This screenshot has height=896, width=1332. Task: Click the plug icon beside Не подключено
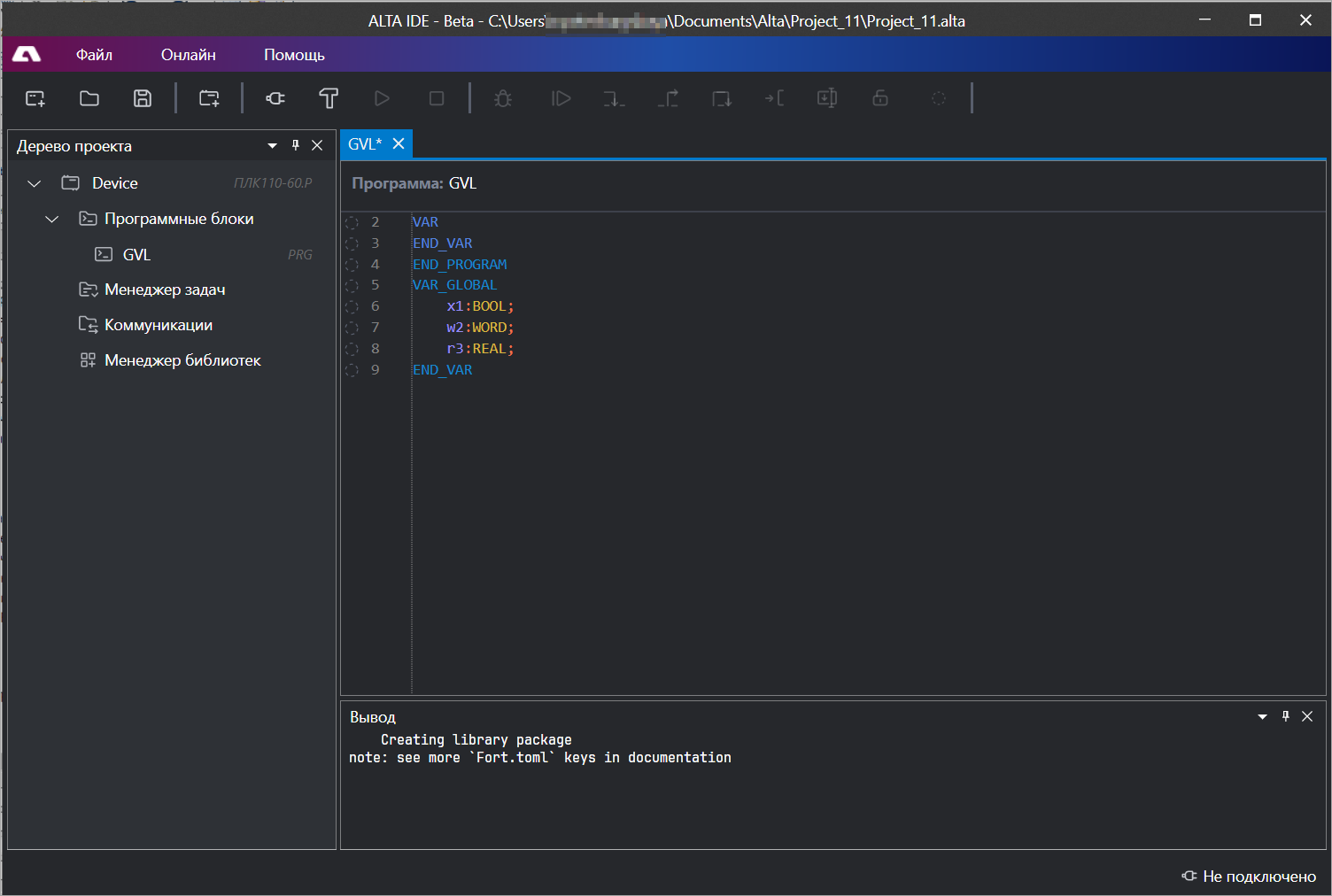pos(1189,876)
